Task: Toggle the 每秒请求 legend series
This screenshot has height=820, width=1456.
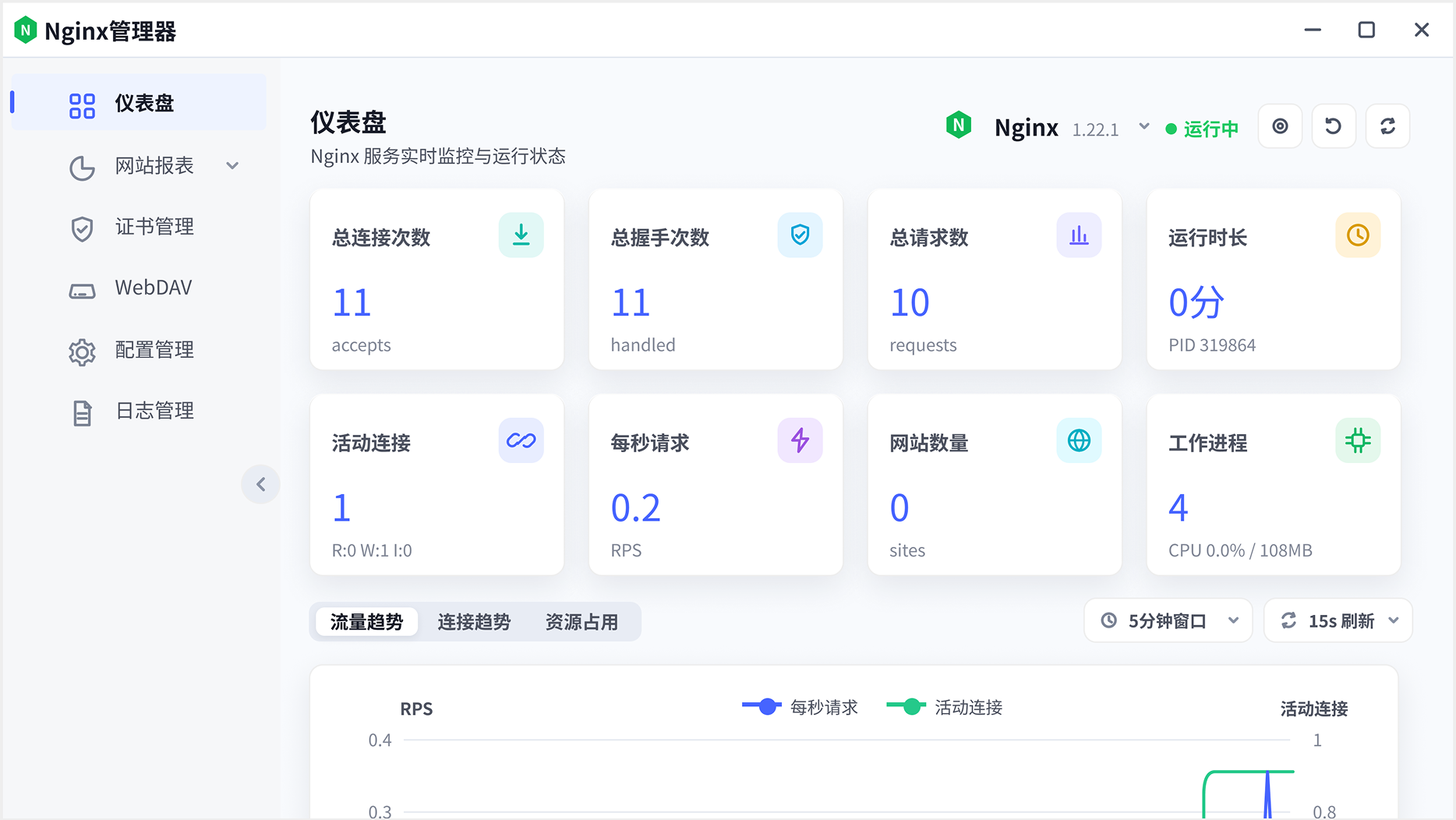Action: (800, 707)
